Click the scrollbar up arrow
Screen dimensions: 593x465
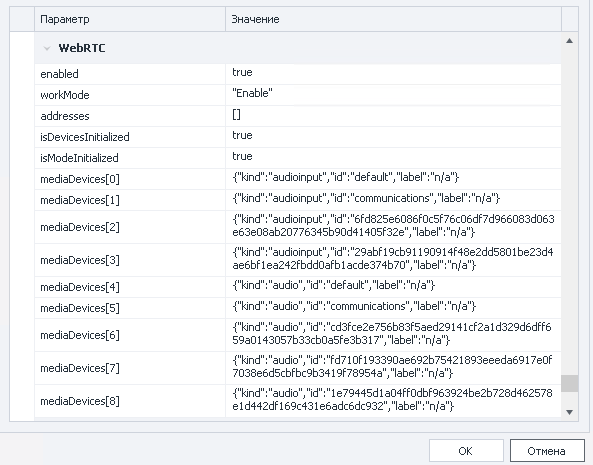pos(569,40)
